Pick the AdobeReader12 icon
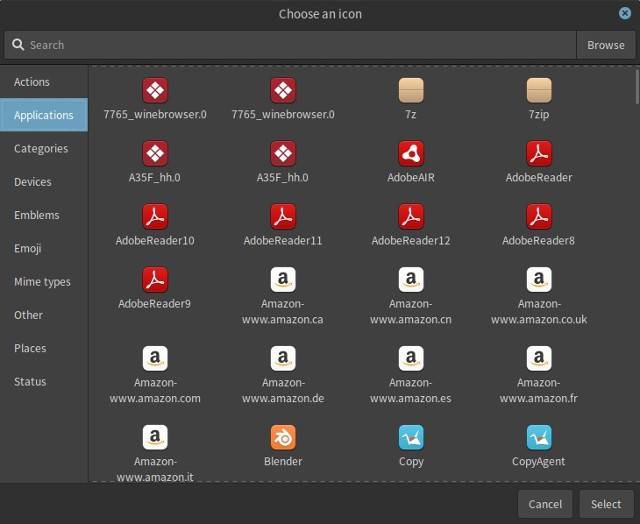640x524 pixels. [411, 217]
